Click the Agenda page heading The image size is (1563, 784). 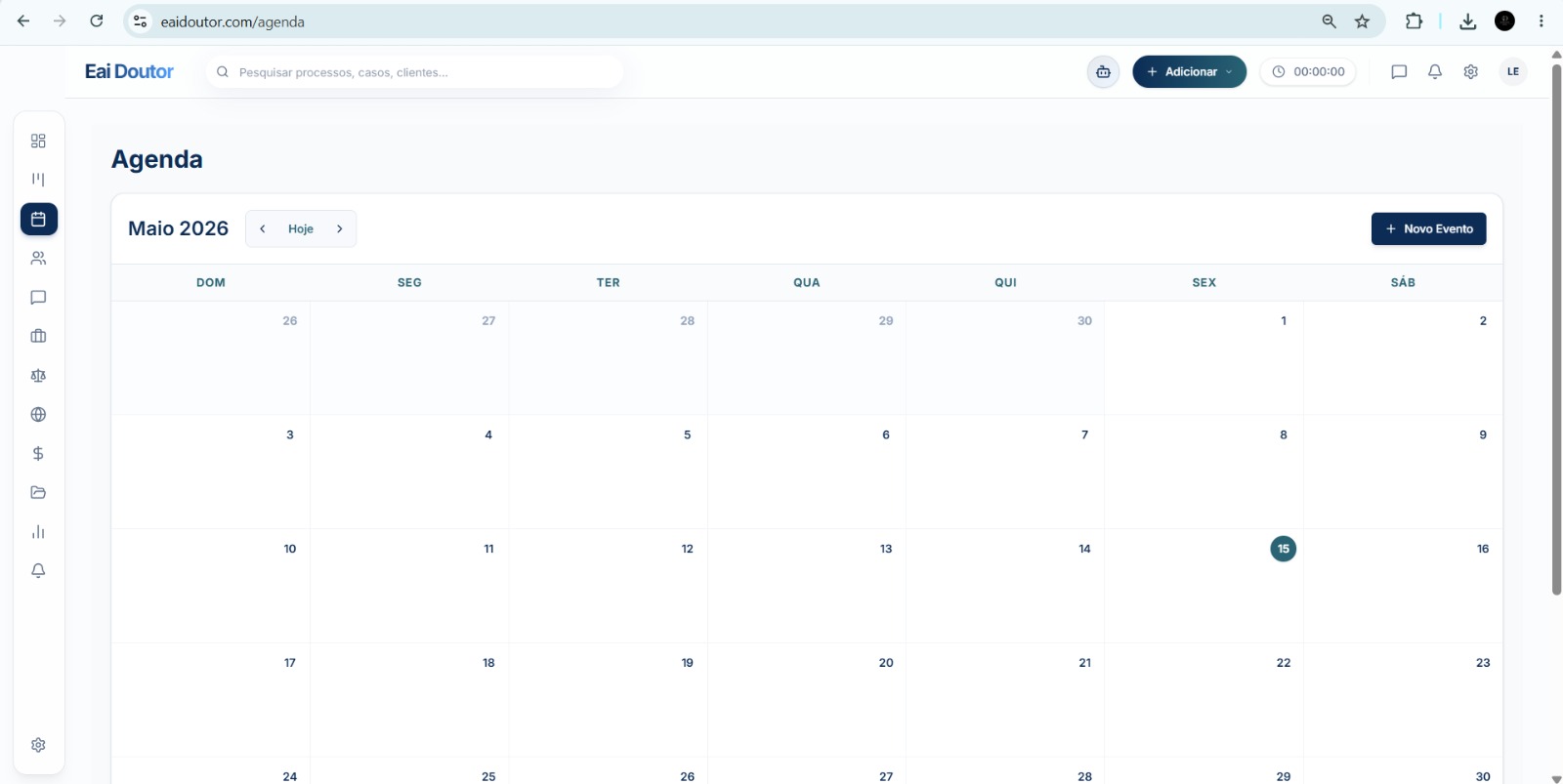click(157, 160)
